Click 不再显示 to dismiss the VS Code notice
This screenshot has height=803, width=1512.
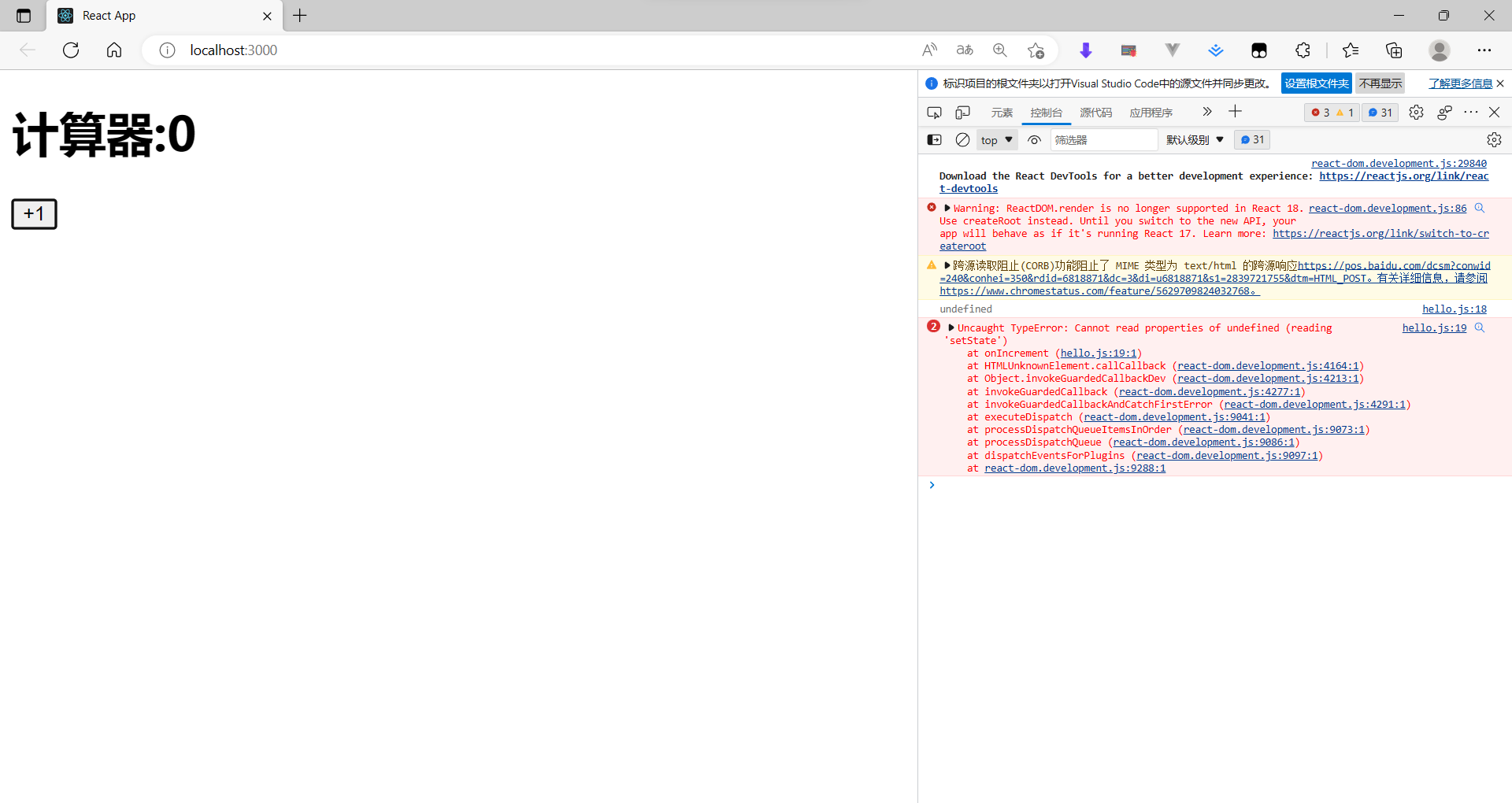pyautogui.click(x=1380, y=83)
